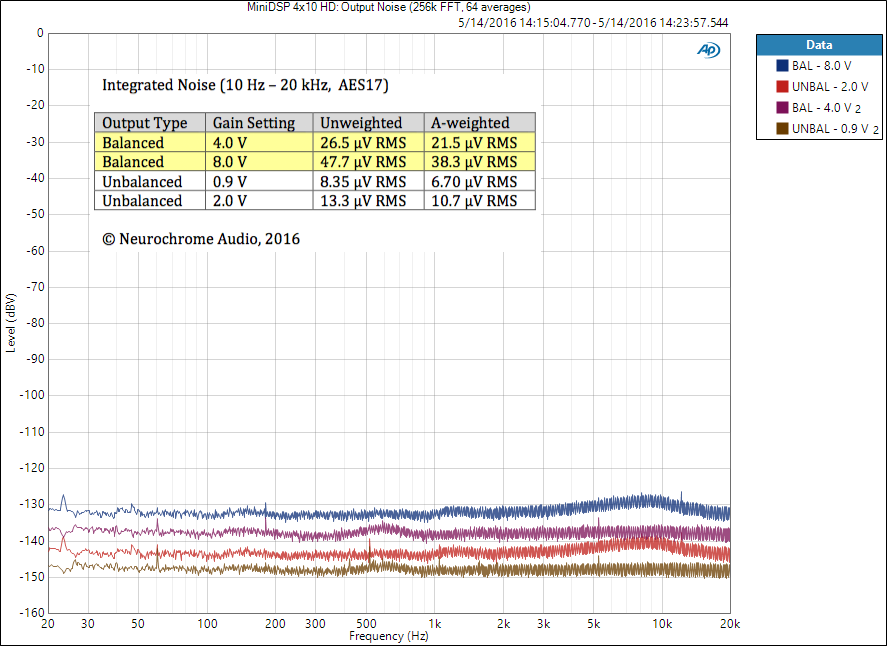Screen dimensions: 887x646
Task: Click the 100 frequency tick label
Action: pyautogui.click(x=207, y=623)
